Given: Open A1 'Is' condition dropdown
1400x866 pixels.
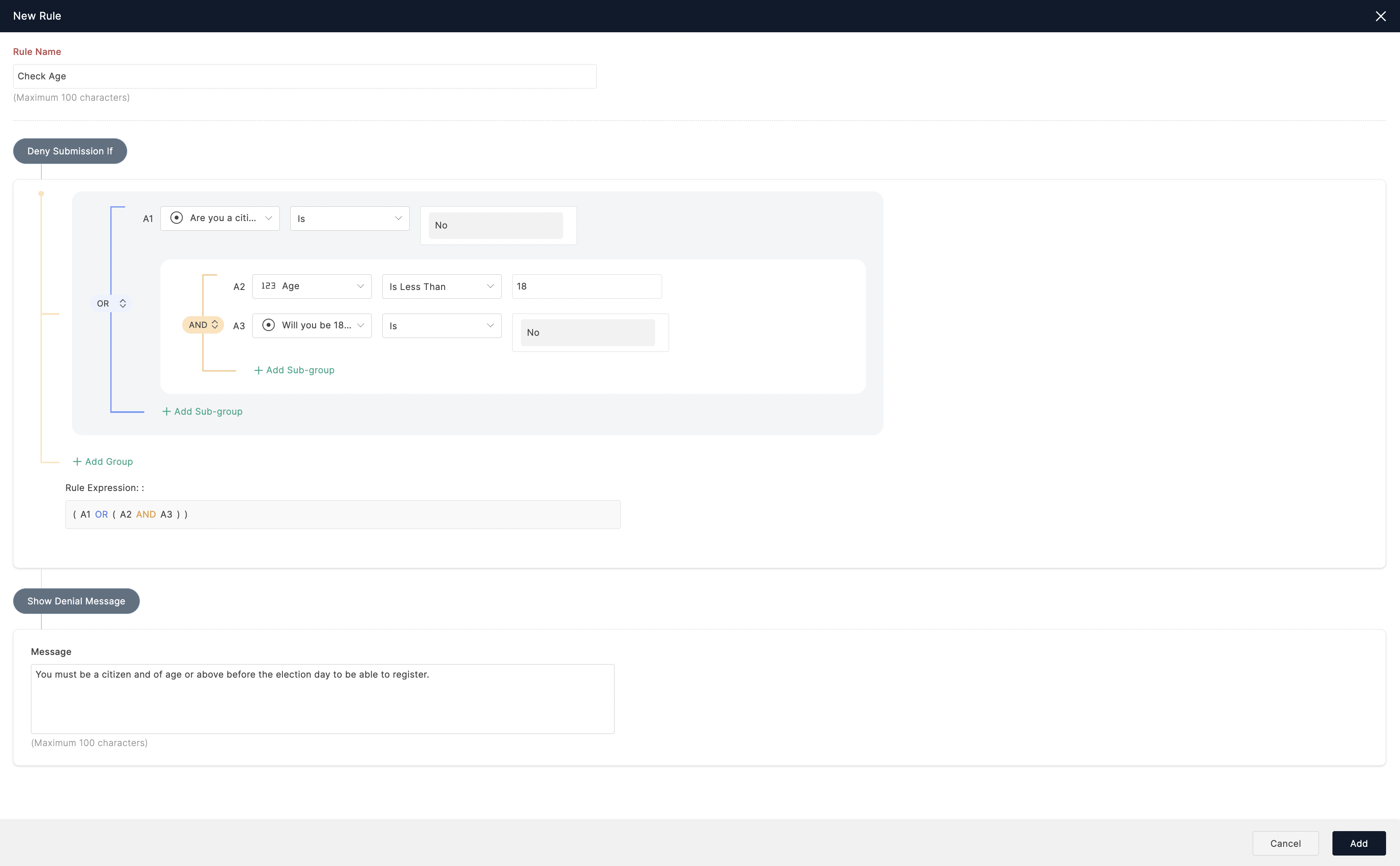Looking at the screenshot, I should (349, 218).
